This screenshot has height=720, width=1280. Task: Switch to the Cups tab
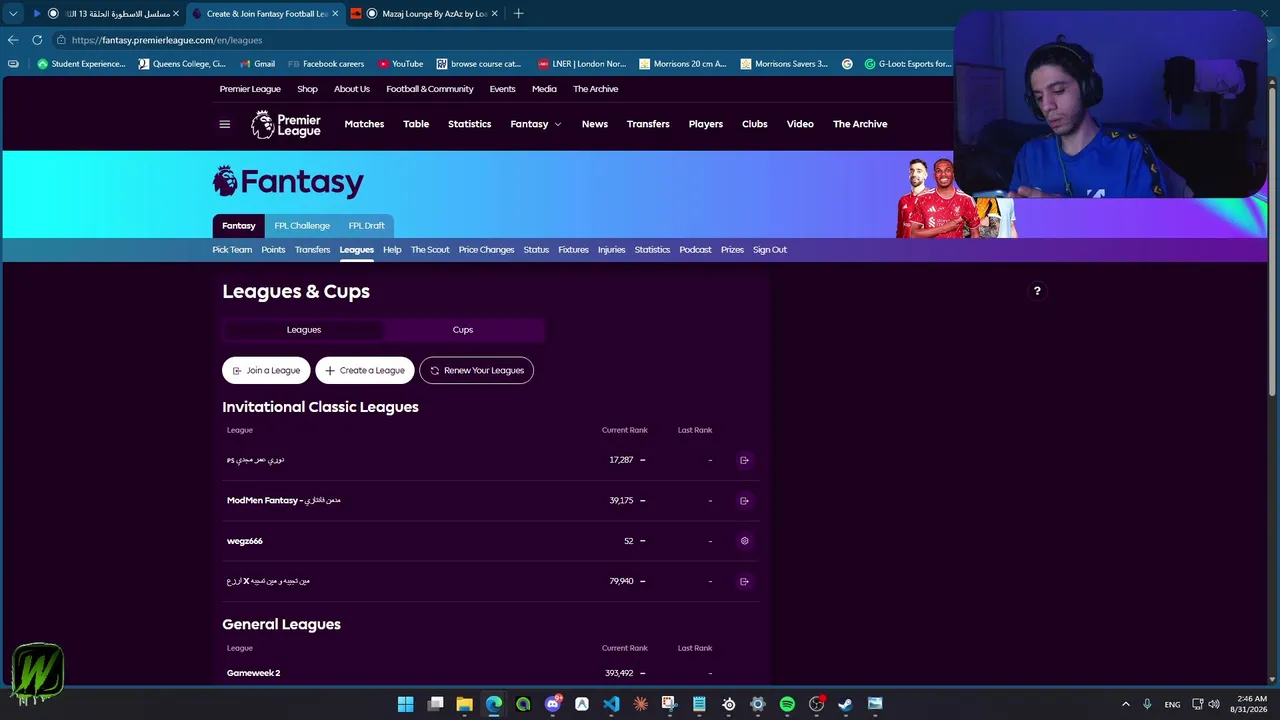pos(463,330)
